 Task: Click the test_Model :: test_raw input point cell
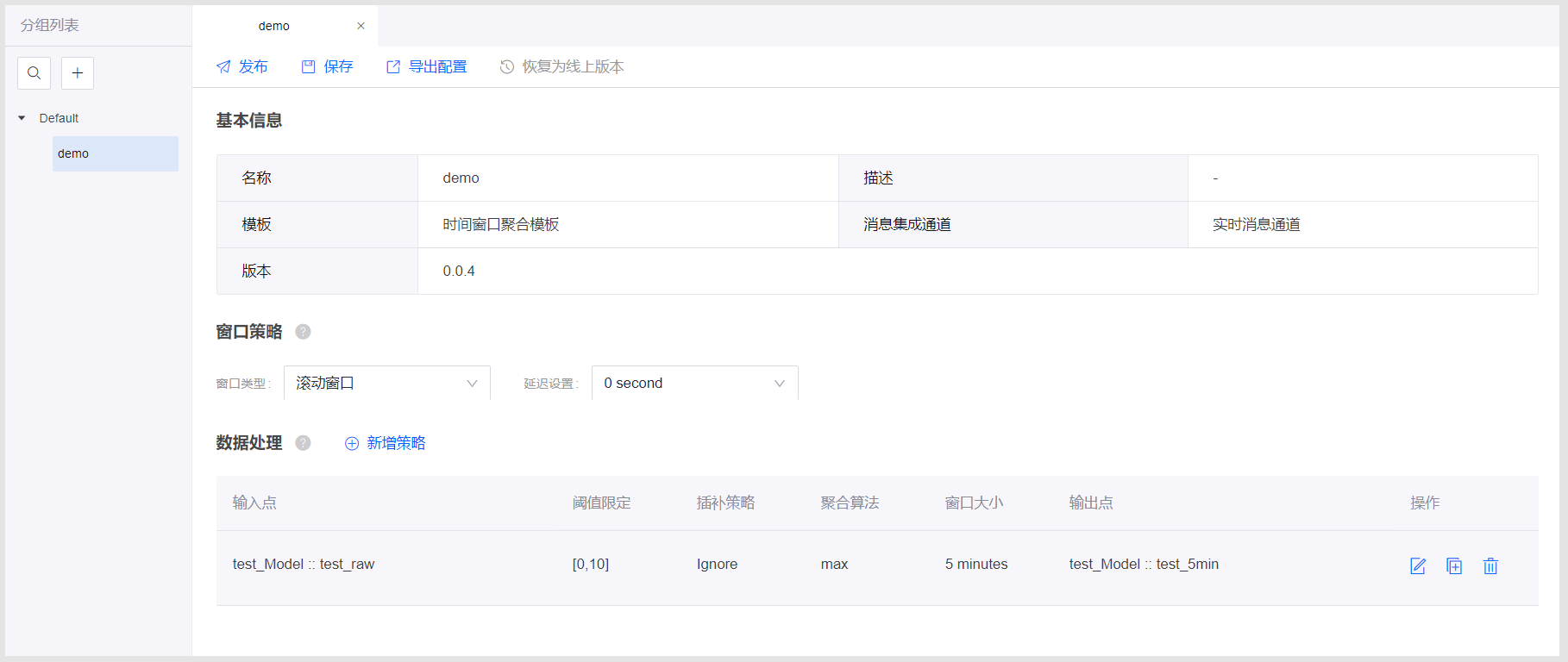pos(304,564)
